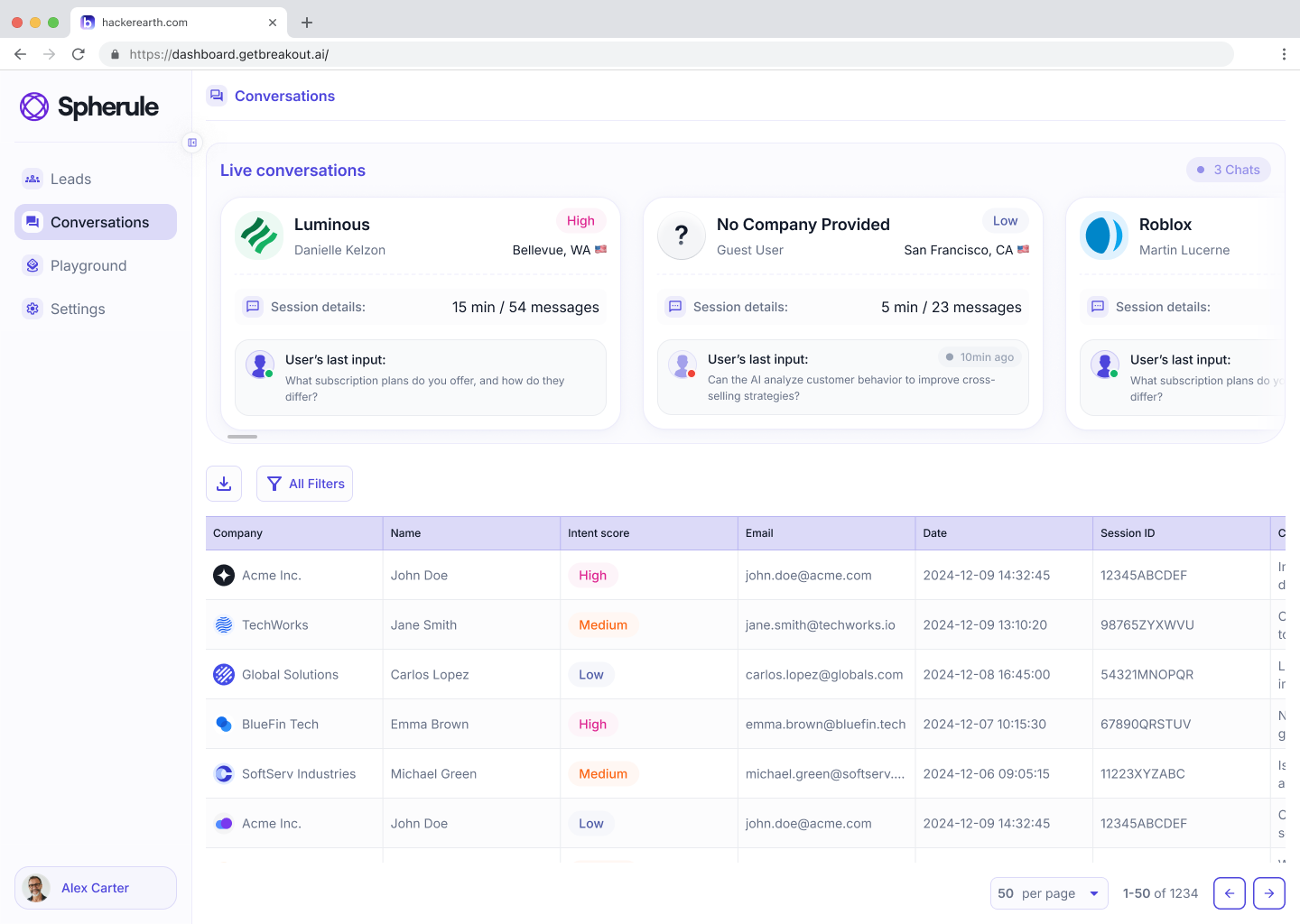Open the browser three-dot menu
This screenshot has width=1300, height=924.
[1284, 54]
